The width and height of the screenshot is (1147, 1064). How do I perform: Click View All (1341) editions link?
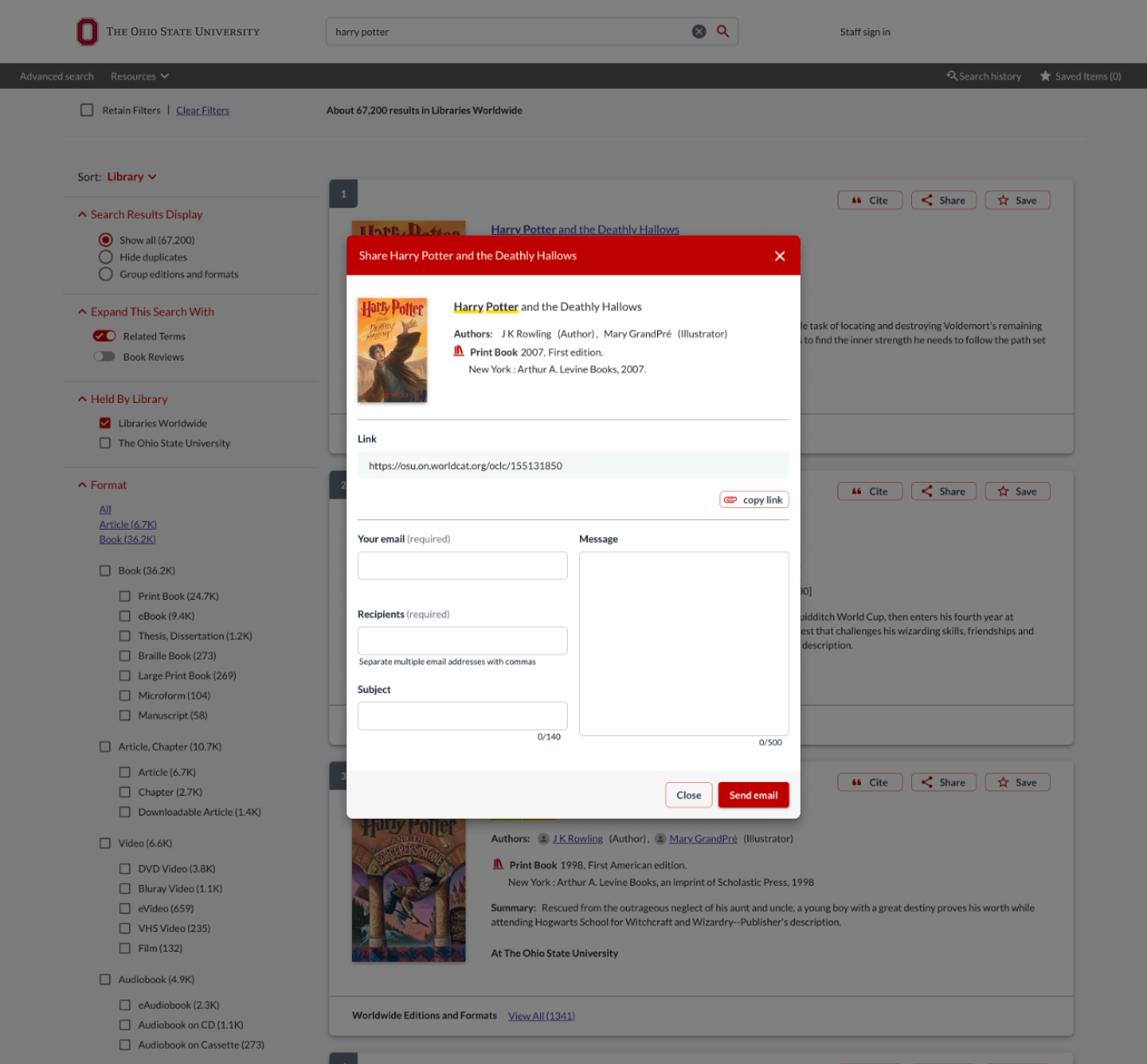point(542,1016)
